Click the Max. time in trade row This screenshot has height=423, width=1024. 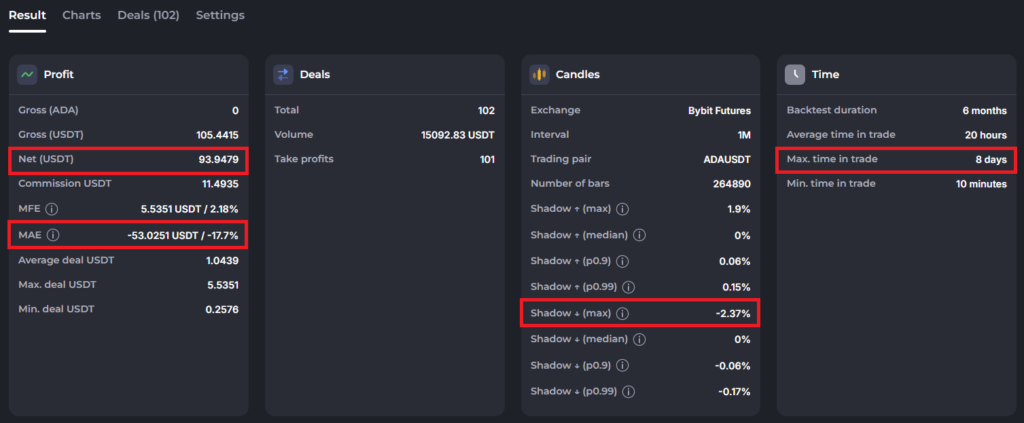[897, 159]
